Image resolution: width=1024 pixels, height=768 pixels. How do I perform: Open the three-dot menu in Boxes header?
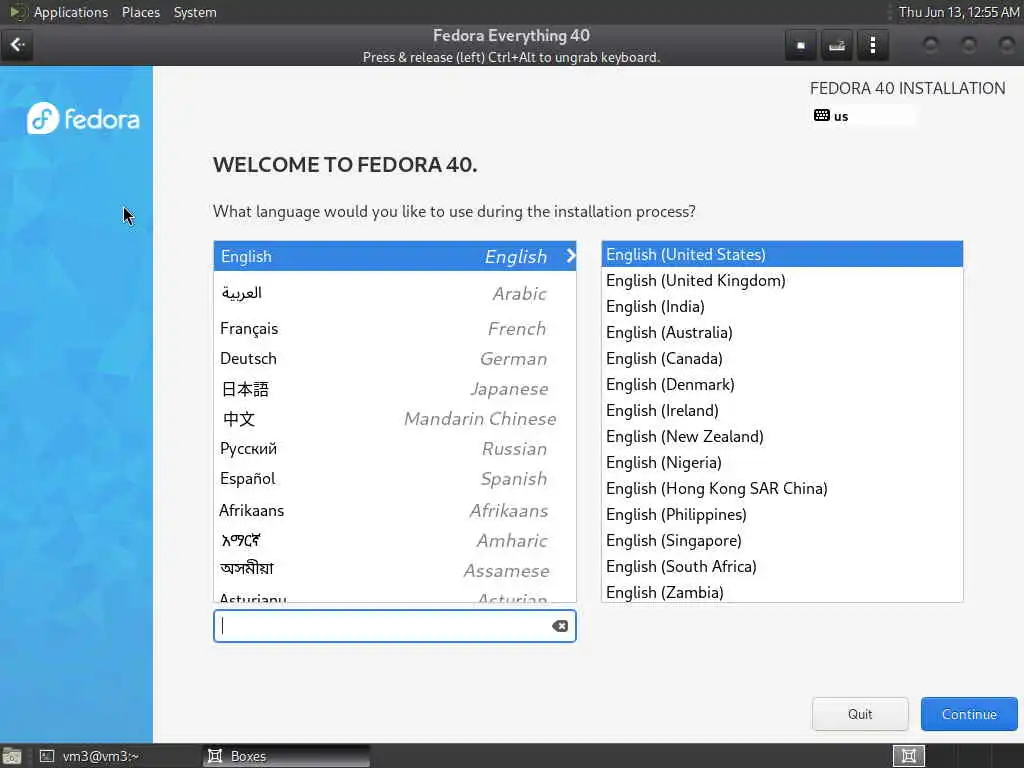click(872, 46)
